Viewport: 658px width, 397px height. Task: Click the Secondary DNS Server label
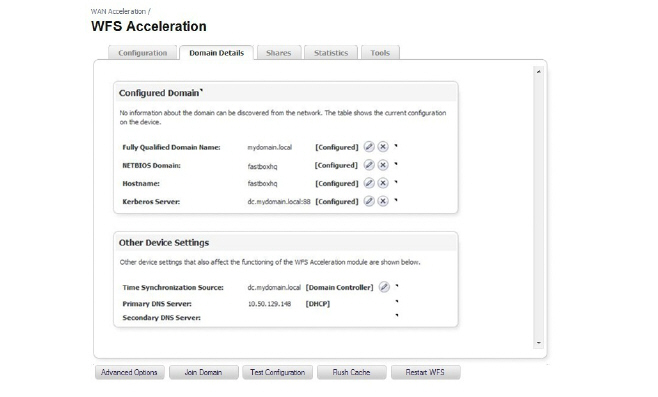tap(162, 318)
